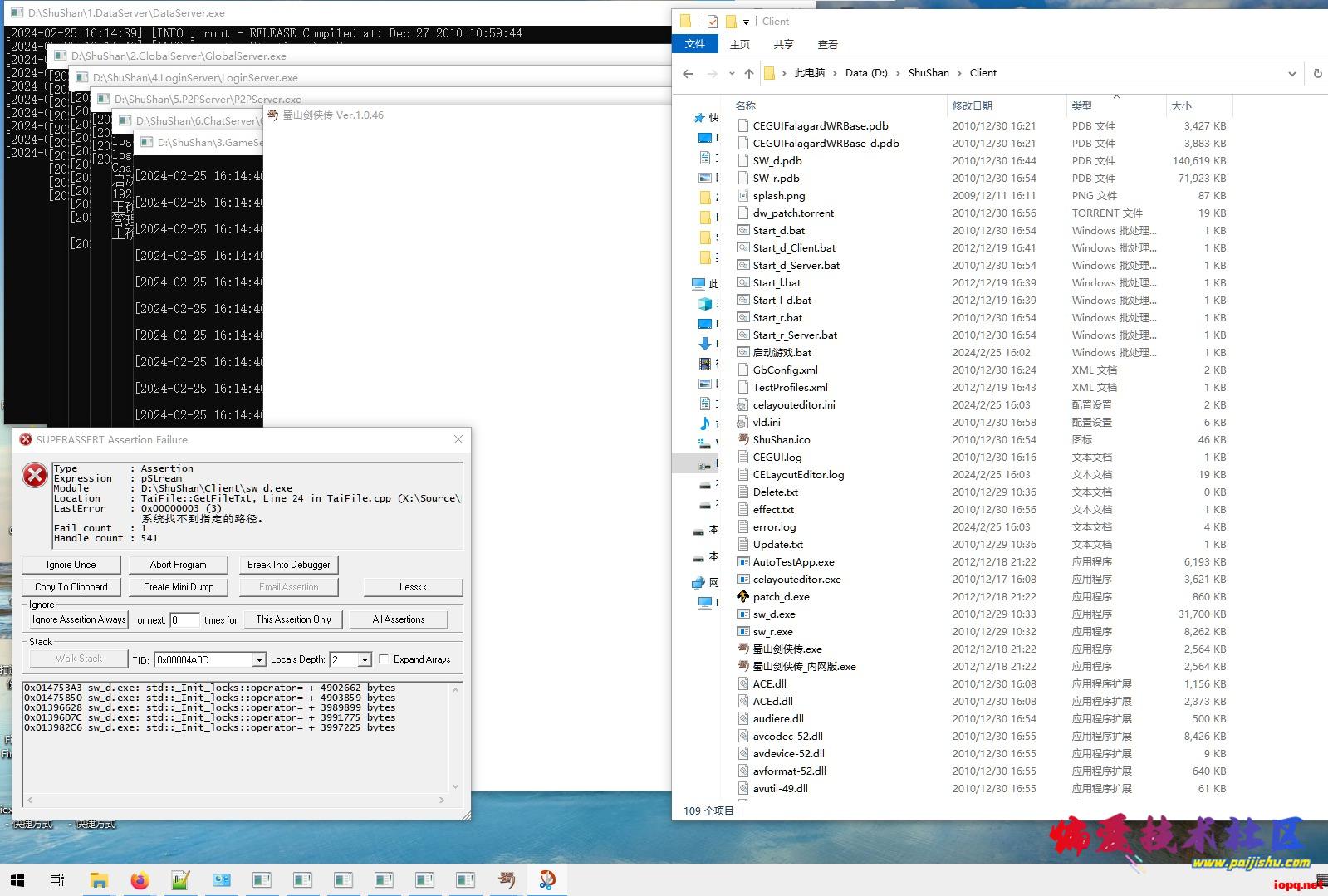Image resolution: width=1328 pixels, height=896 pixels.
Task: Click Copy To Clipboard button
Action: click(x=71, y=587)
